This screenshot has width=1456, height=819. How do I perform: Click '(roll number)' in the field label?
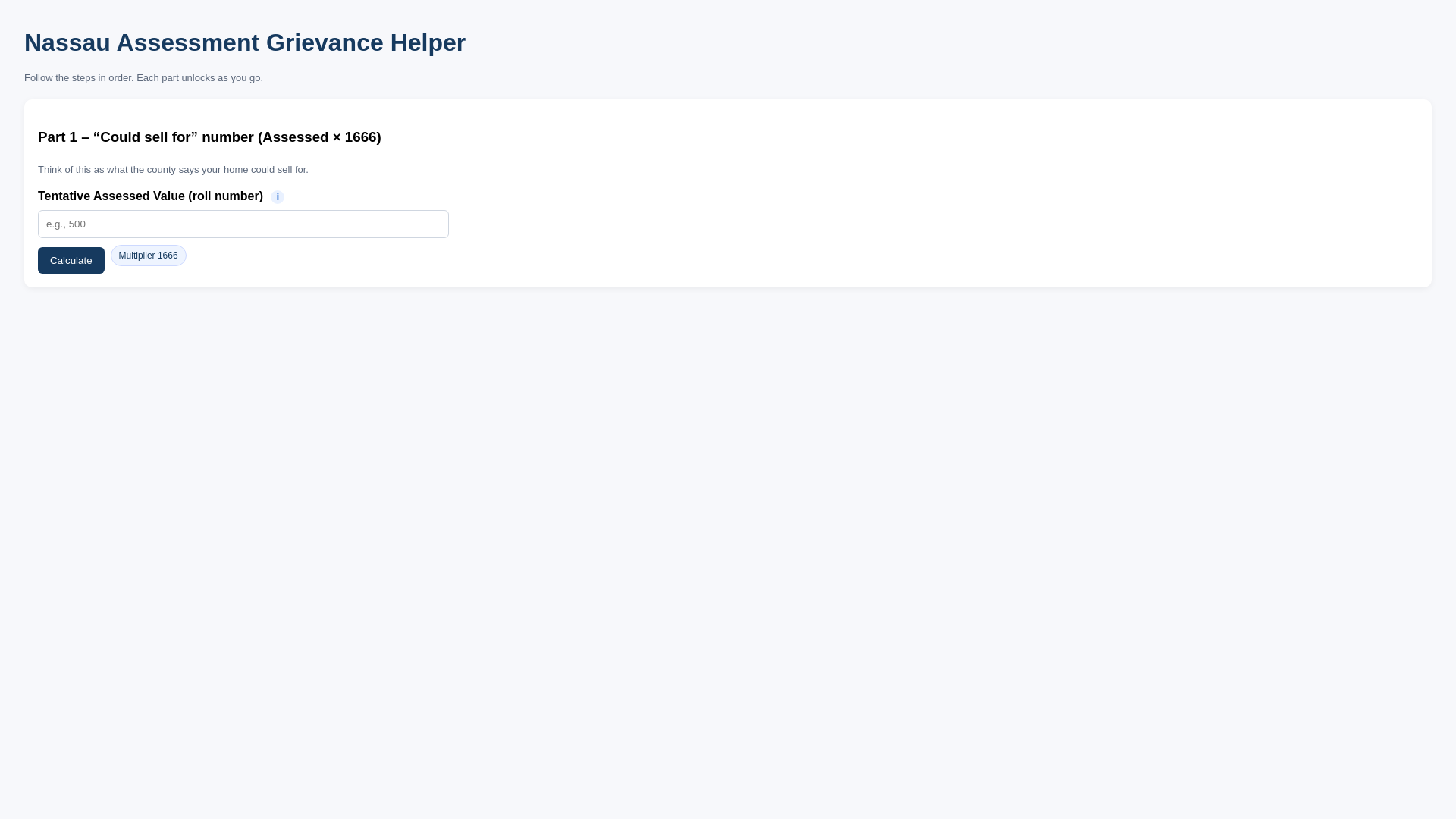[x=225, y=196]
